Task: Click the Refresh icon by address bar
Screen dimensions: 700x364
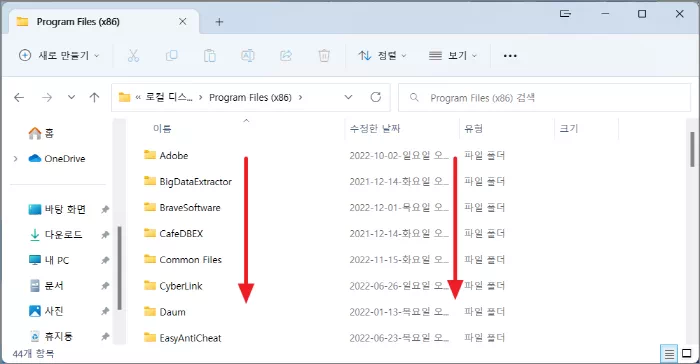Action: click(x=376, y=97)
